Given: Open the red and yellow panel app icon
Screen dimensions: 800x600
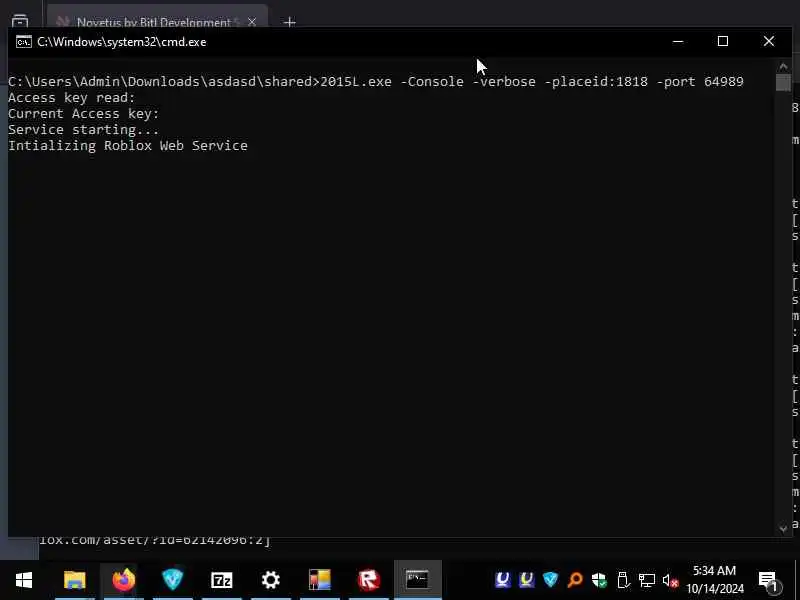Looking at the screenshot, I should pyautogui.click(x=320, y=580).
